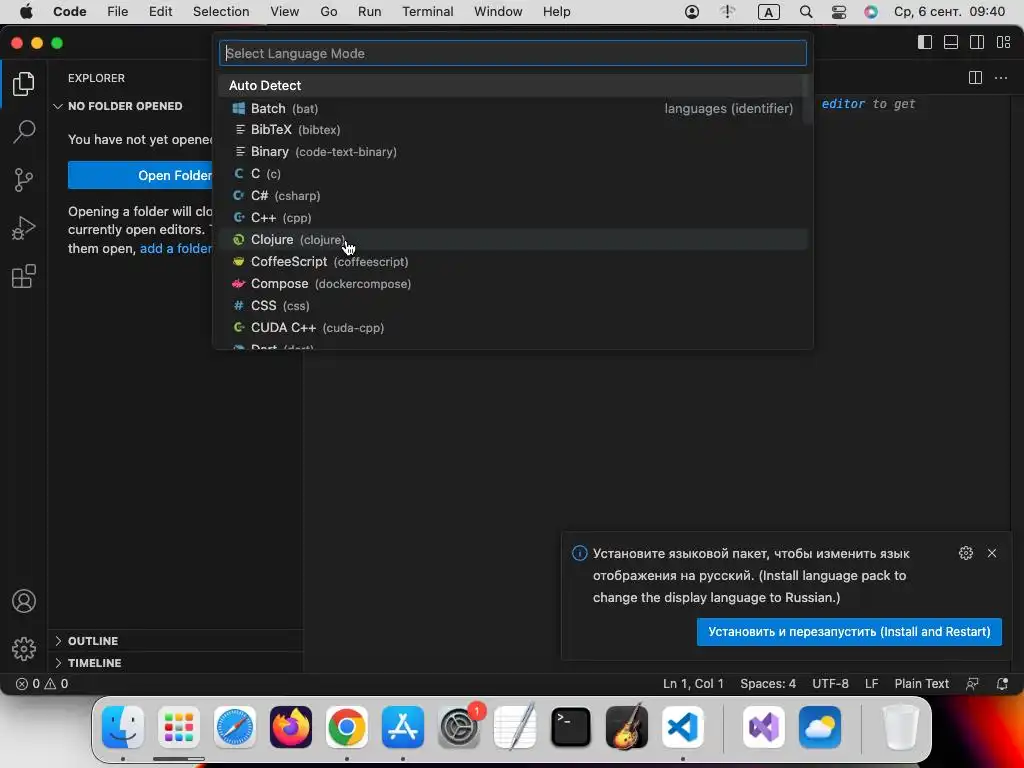The height and width of the screenshot is (768, 1024).
Task: Open Terminal from the Dock
Action: pyautogui.click(x=571, y=727)
